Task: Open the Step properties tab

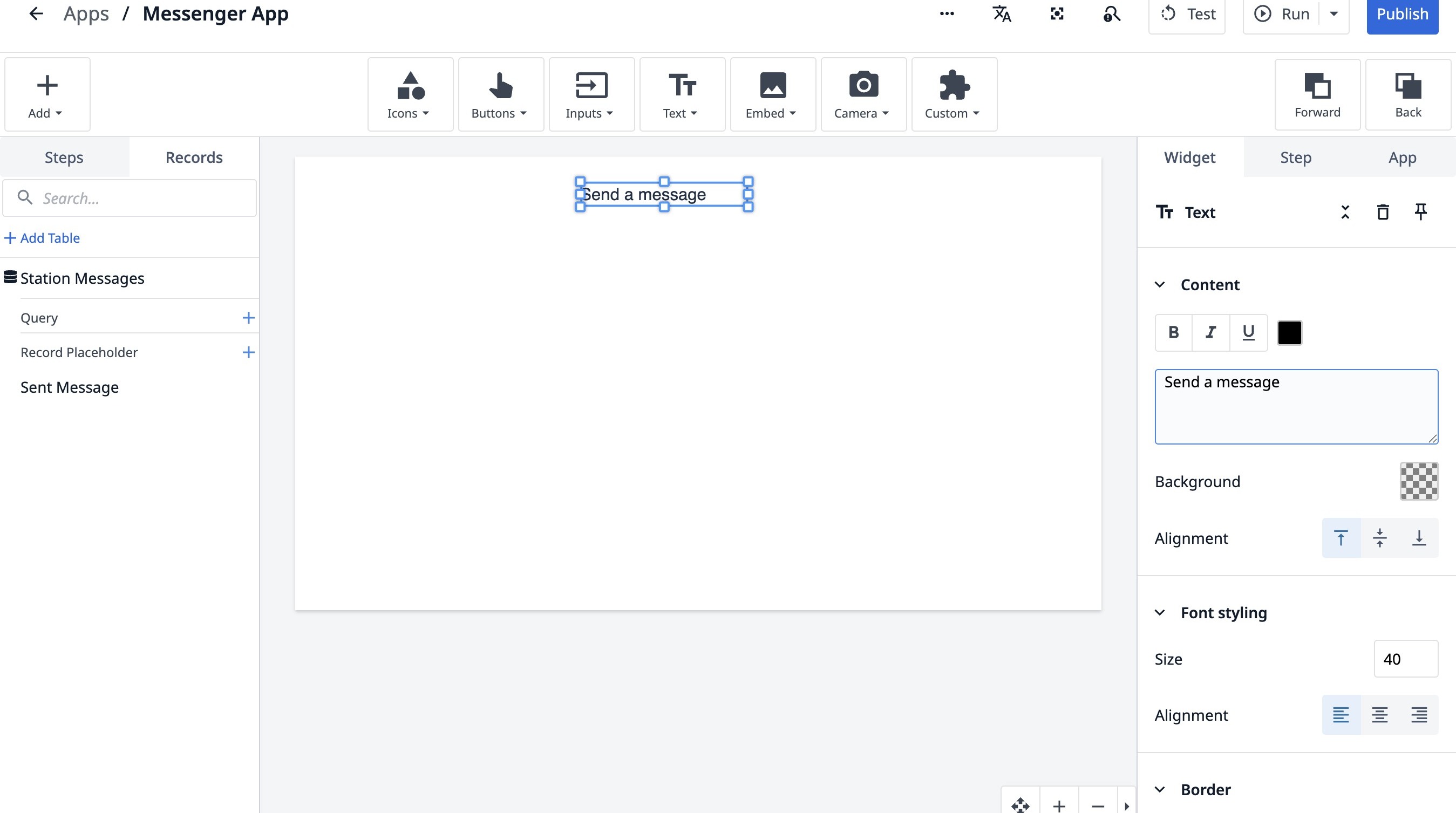Action: point(1296,157)
